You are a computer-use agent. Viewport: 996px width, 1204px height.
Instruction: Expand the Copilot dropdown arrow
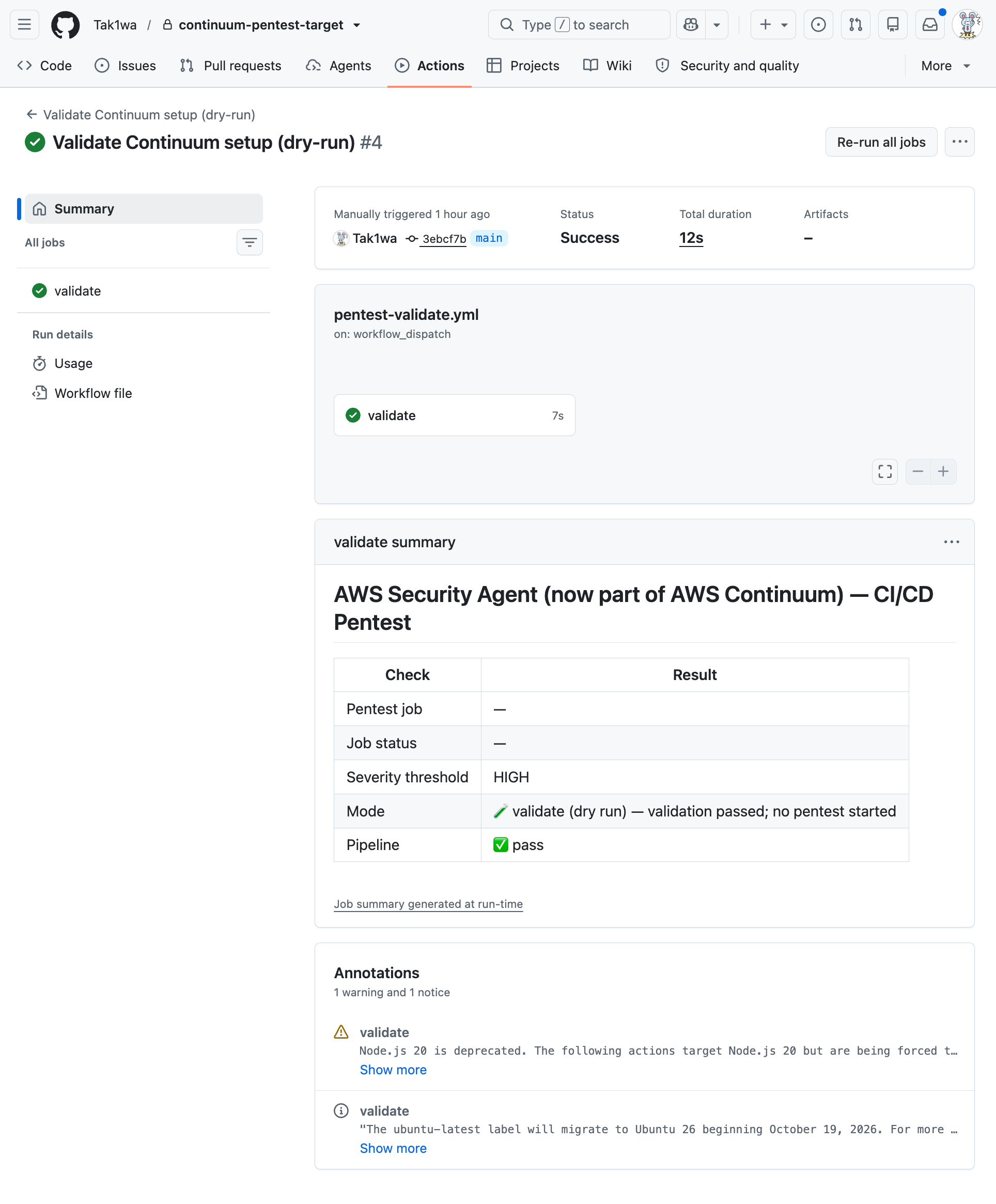tap(717, 25)
